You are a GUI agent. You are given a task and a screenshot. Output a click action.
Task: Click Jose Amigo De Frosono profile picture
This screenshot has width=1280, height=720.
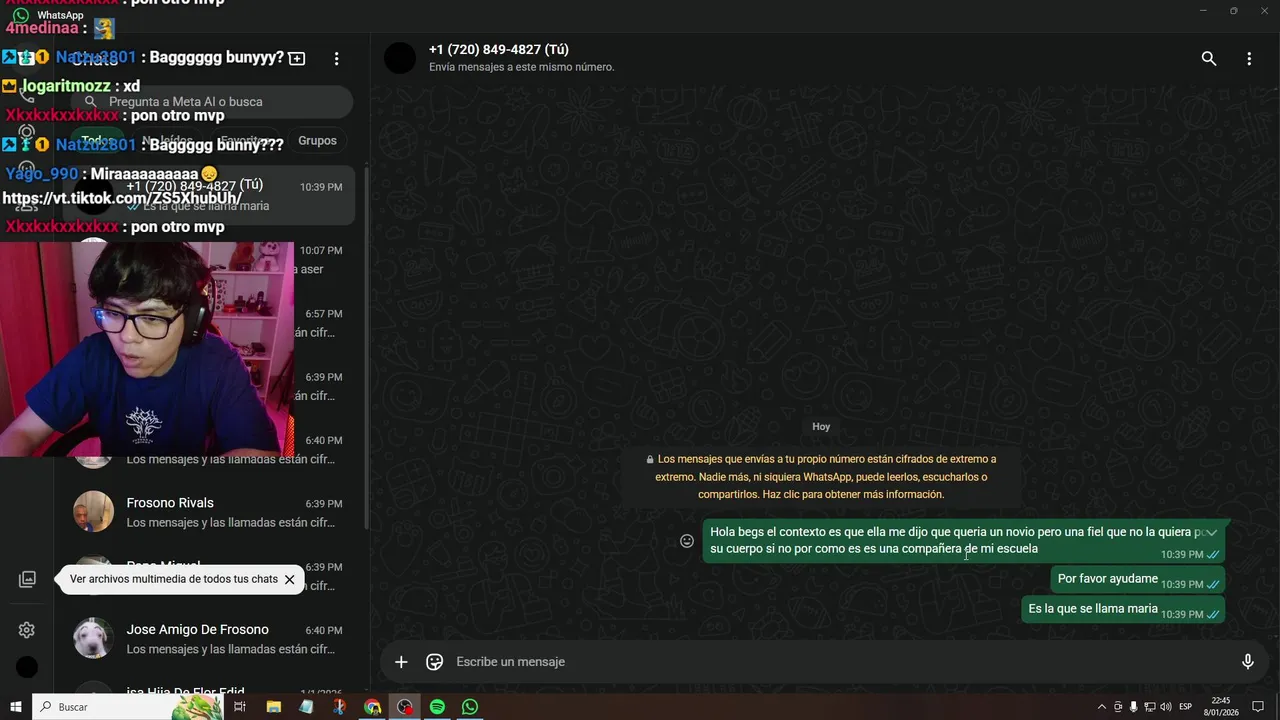(93, 638)
